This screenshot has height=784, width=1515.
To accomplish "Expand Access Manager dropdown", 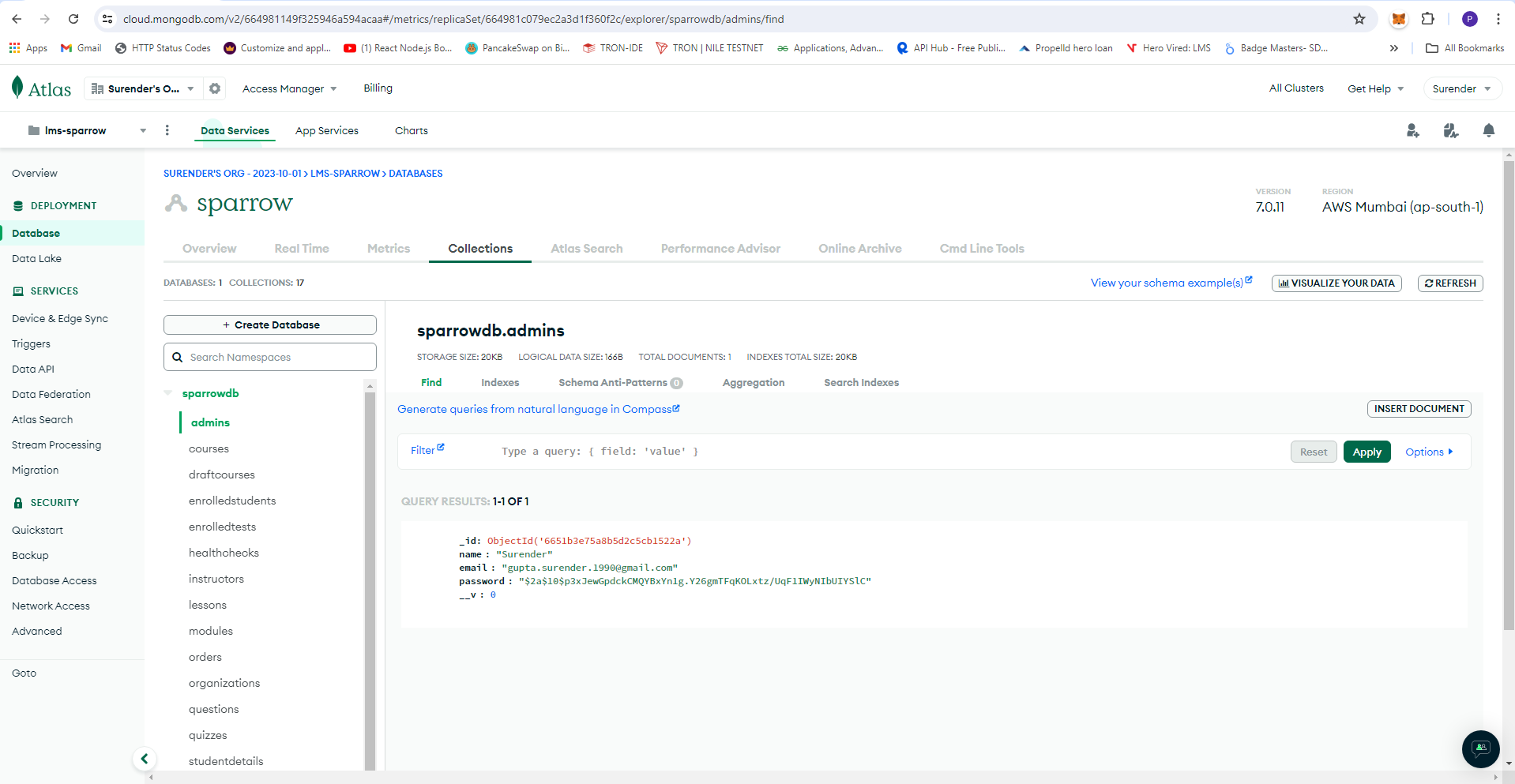I will (x=289, y=88).
